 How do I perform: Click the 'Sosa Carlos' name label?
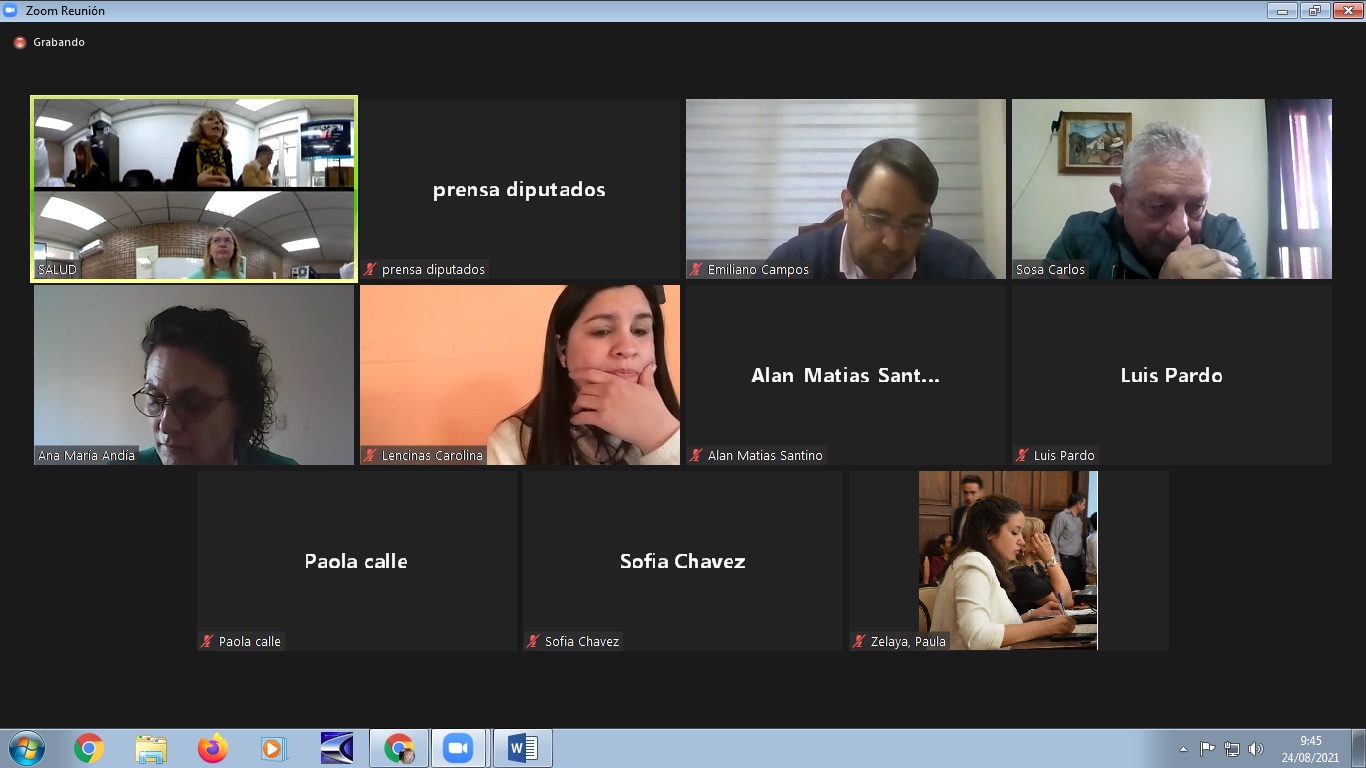click(x=1050, y=270)
